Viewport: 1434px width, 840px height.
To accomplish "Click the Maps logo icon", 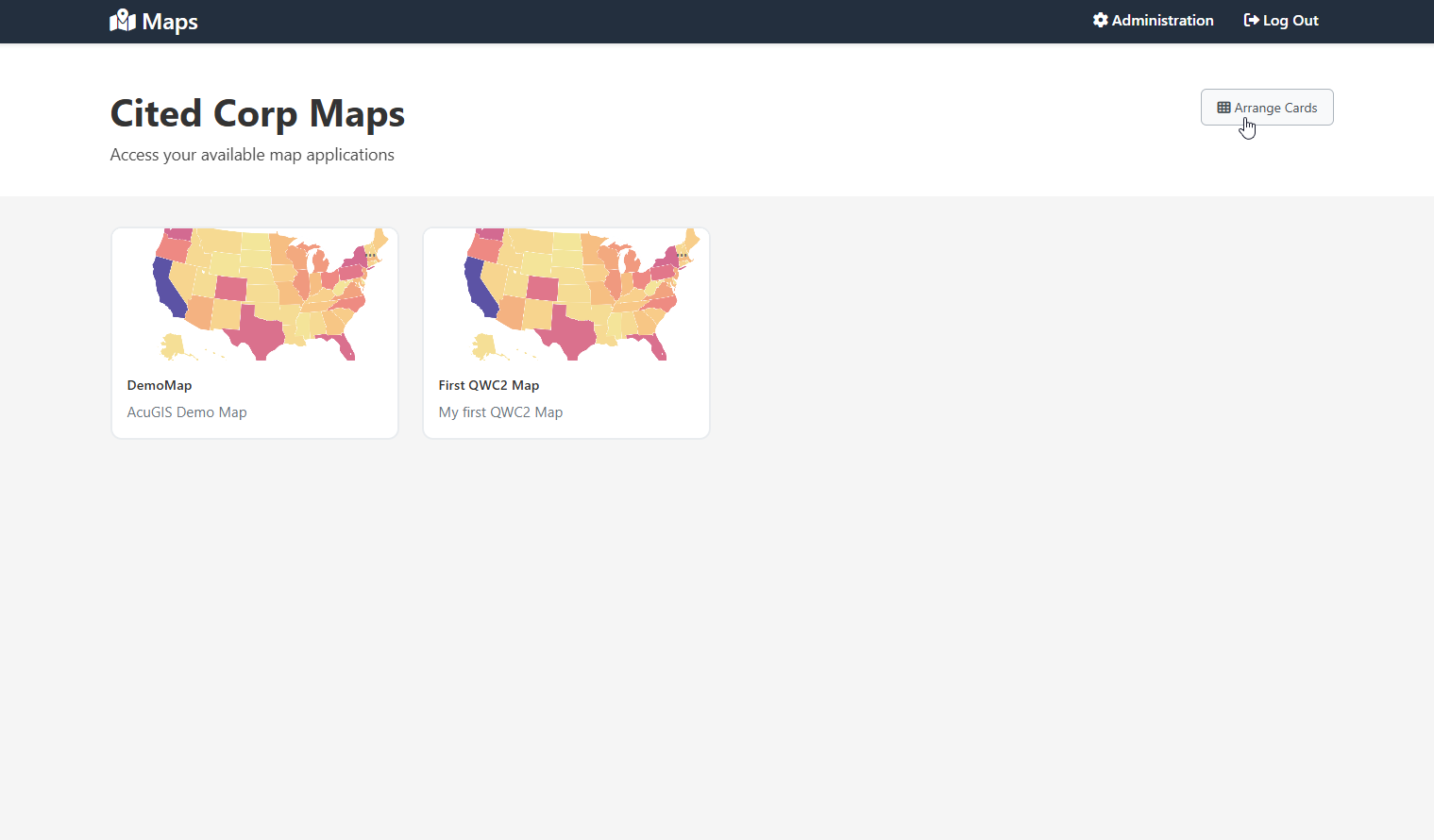I will [x=123, y=21].
